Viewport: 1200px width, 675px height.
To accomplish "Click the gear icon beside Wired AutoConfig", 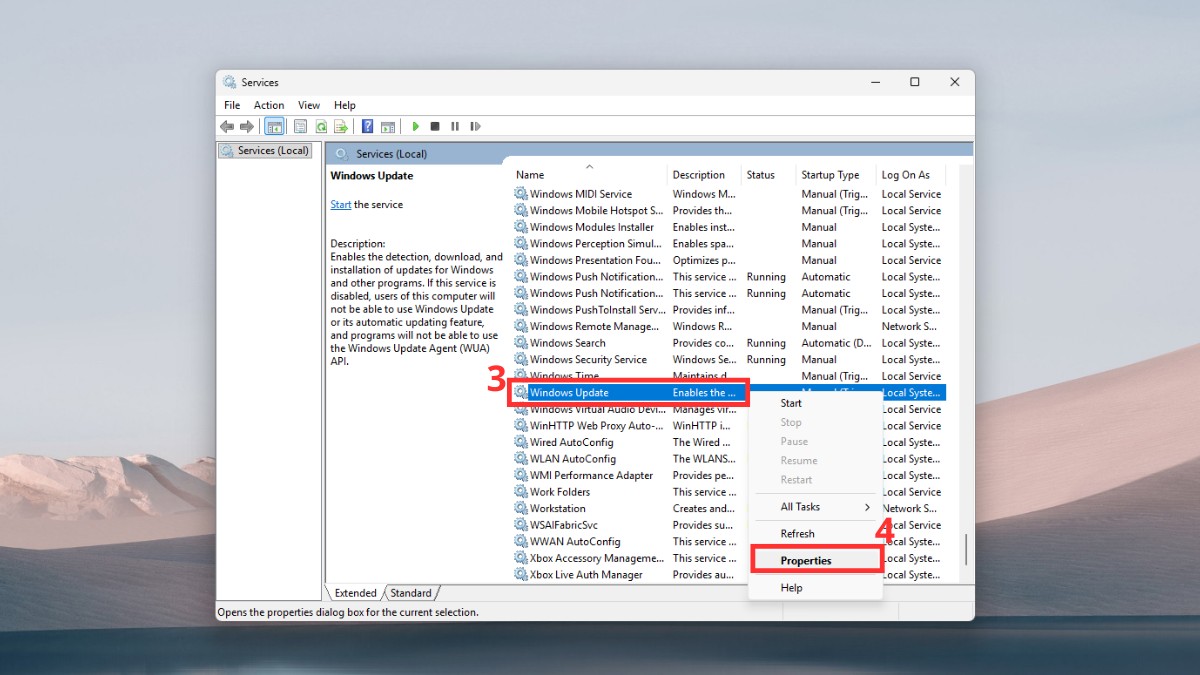I will 520,442.
